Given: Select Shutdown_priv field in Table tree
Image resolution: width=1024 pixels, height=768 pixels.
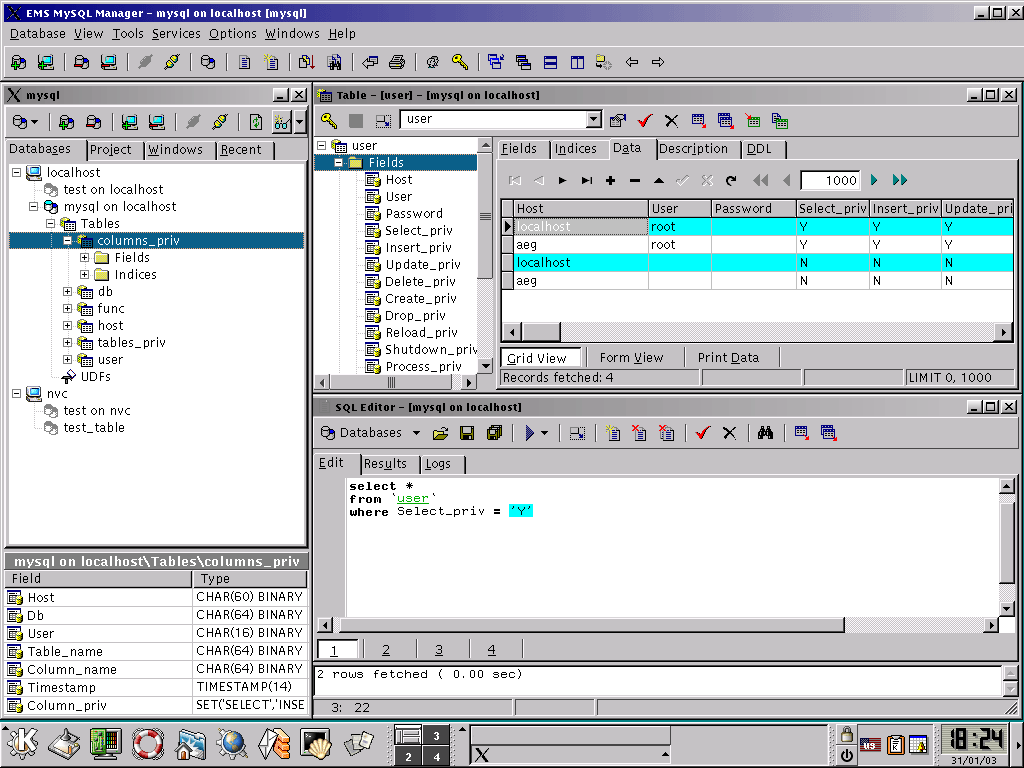Looking at the screenshot, I should point(430,349).
